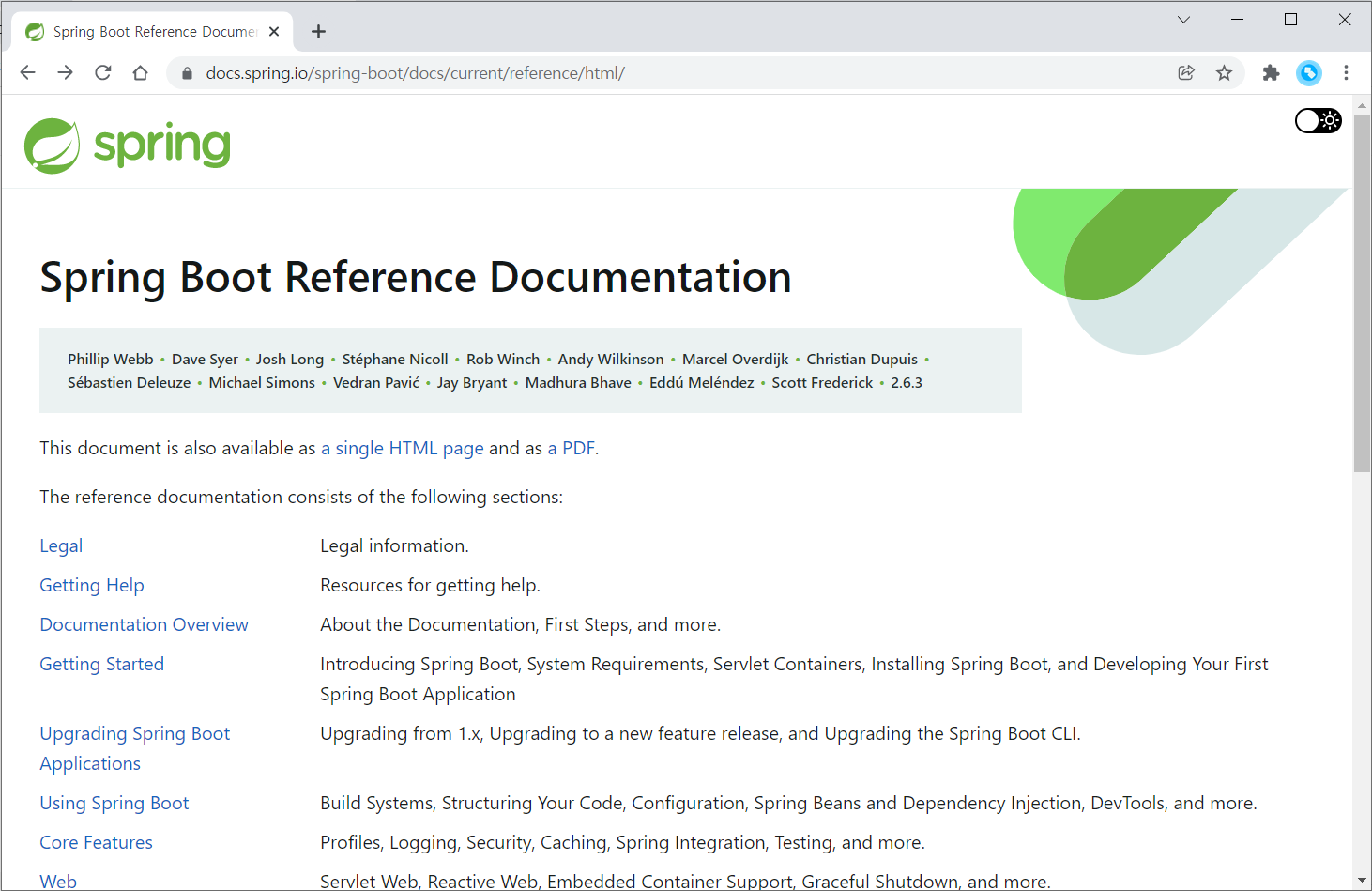Open the single HTML page link
The image size is (1372, 891).
point(403,449)
